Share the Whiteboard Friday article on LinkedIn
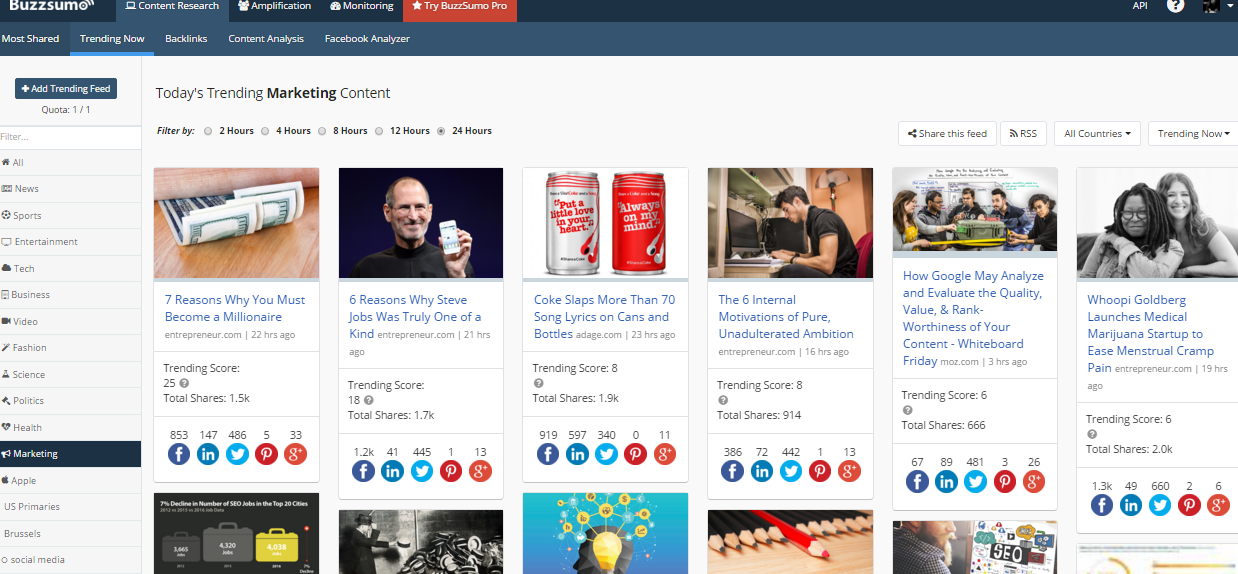 coord(946,481)
